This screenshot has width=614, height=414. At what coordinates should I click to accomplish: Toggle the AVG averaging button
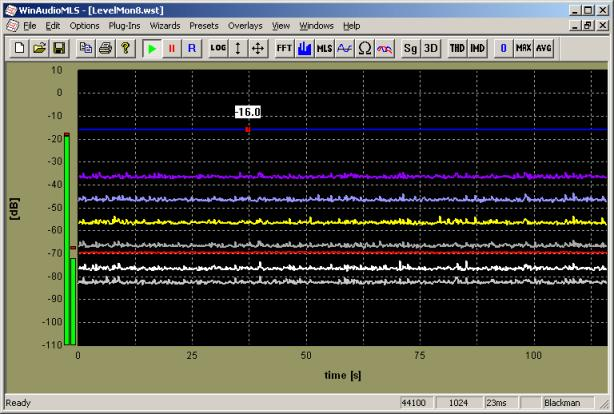pos(543,48)
